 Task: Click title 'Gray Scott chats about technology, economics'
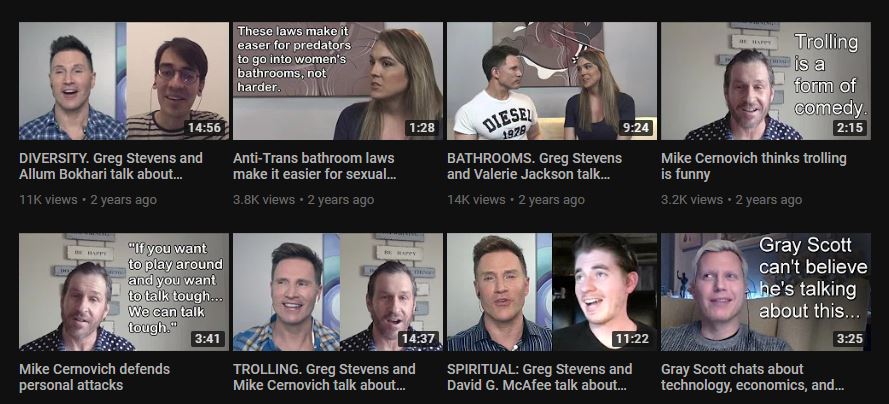click(752, 377)
